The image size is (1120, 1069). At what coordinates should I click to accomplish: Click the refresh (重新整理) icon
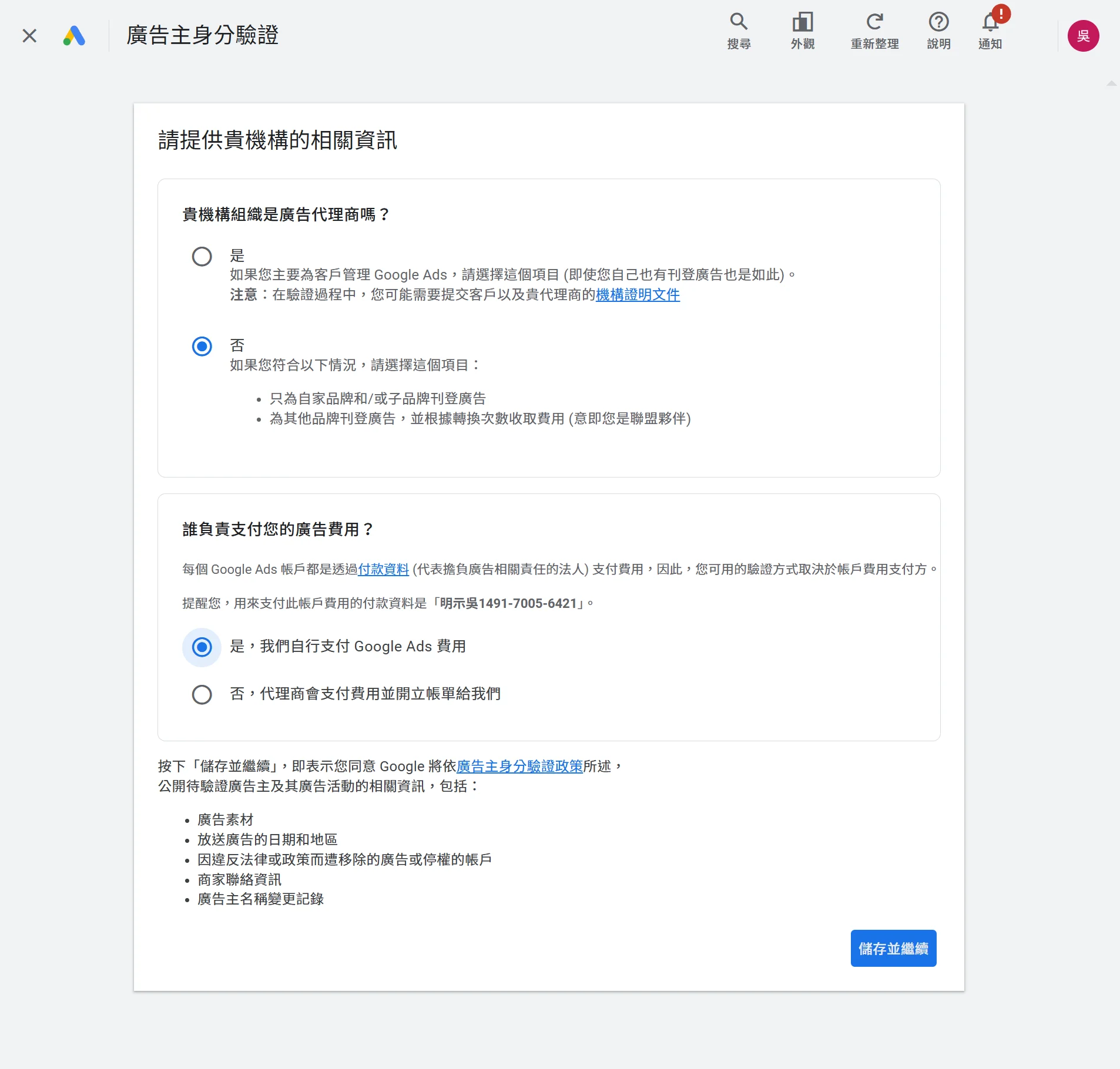pos(874,31)
